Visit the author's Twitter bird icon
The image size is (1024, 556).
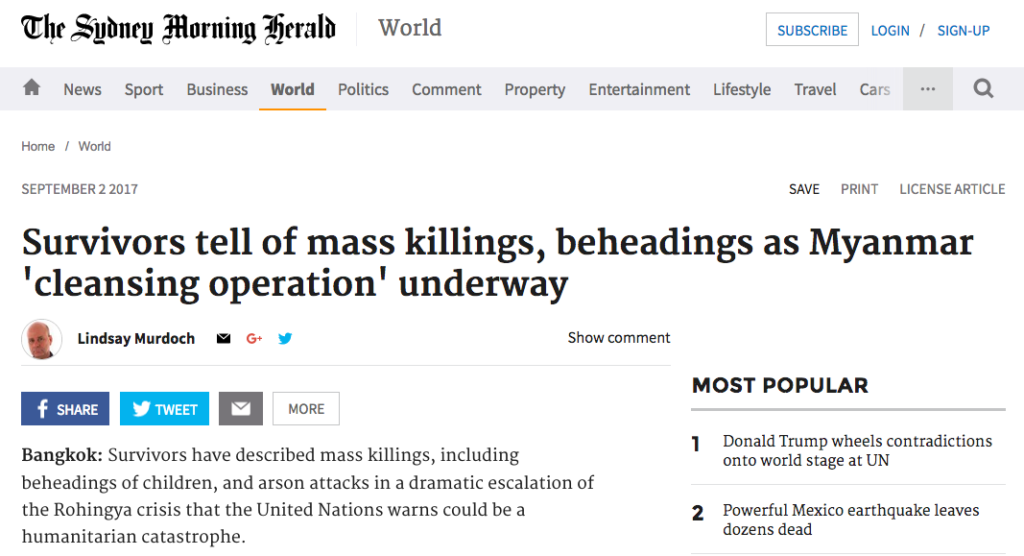pyautogui.click(x=285, y=338)
